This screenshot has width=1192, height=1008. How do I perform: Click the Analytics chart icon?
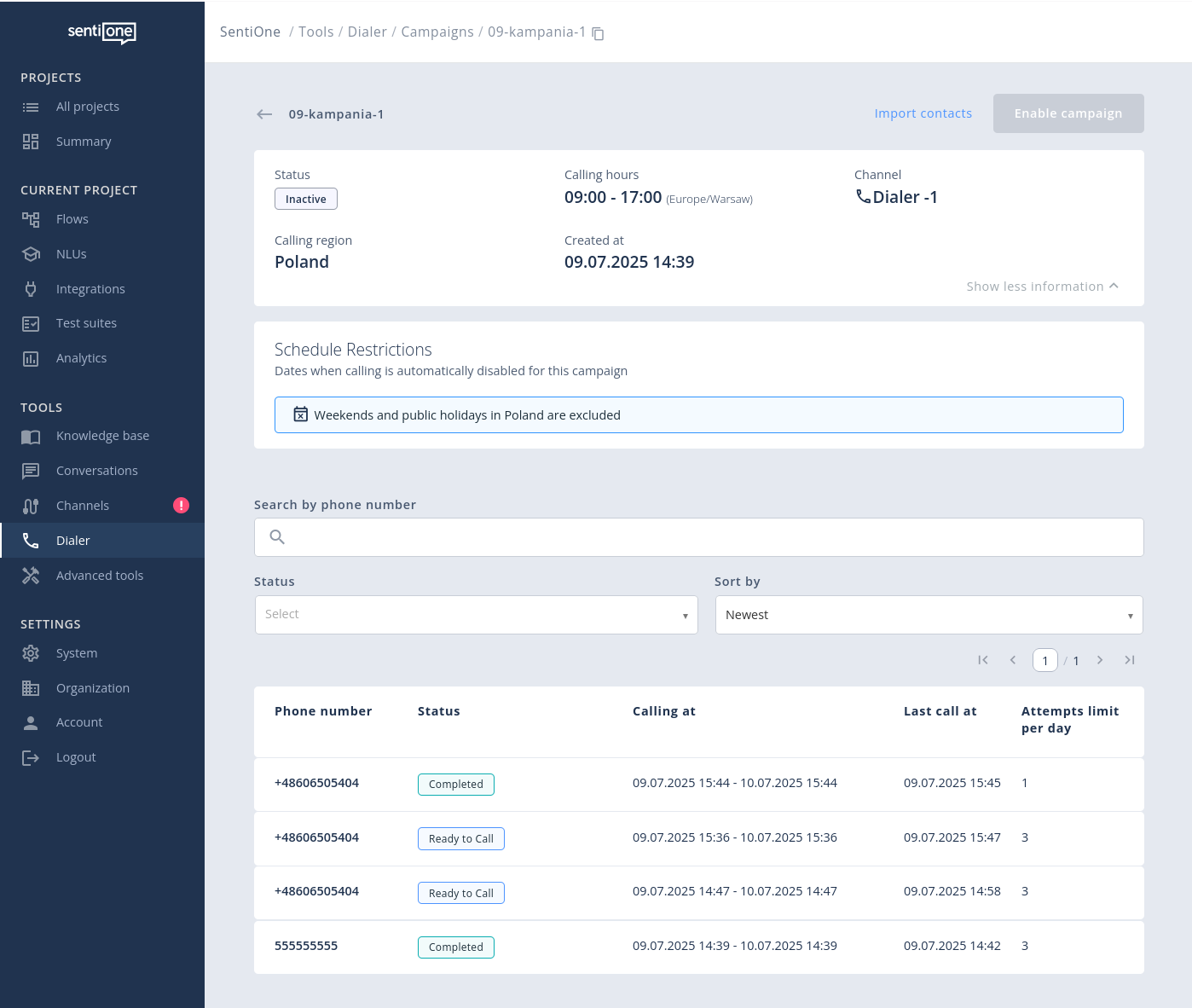31,359
